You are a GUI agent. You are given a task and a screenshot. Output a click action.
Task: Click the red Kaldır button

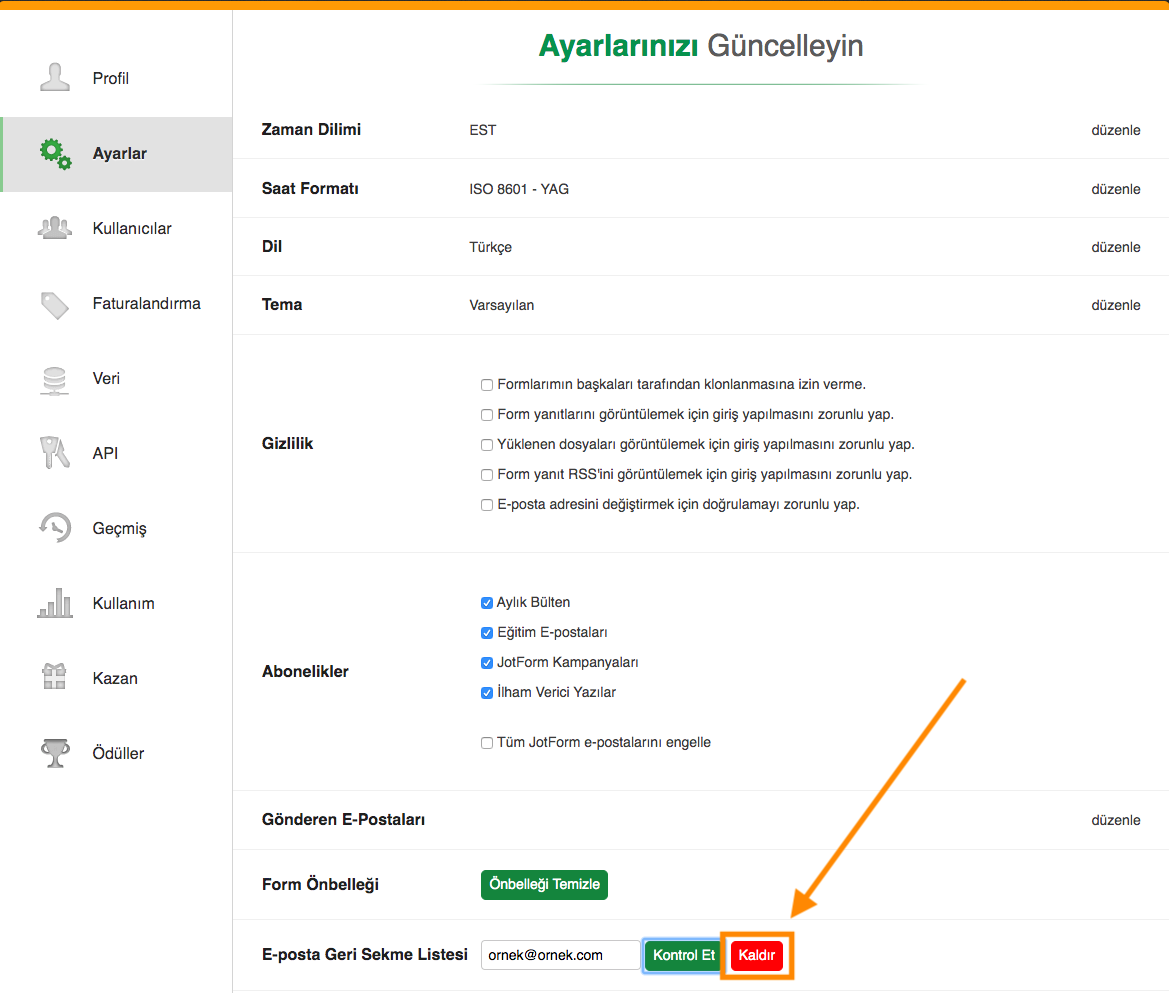757,956
